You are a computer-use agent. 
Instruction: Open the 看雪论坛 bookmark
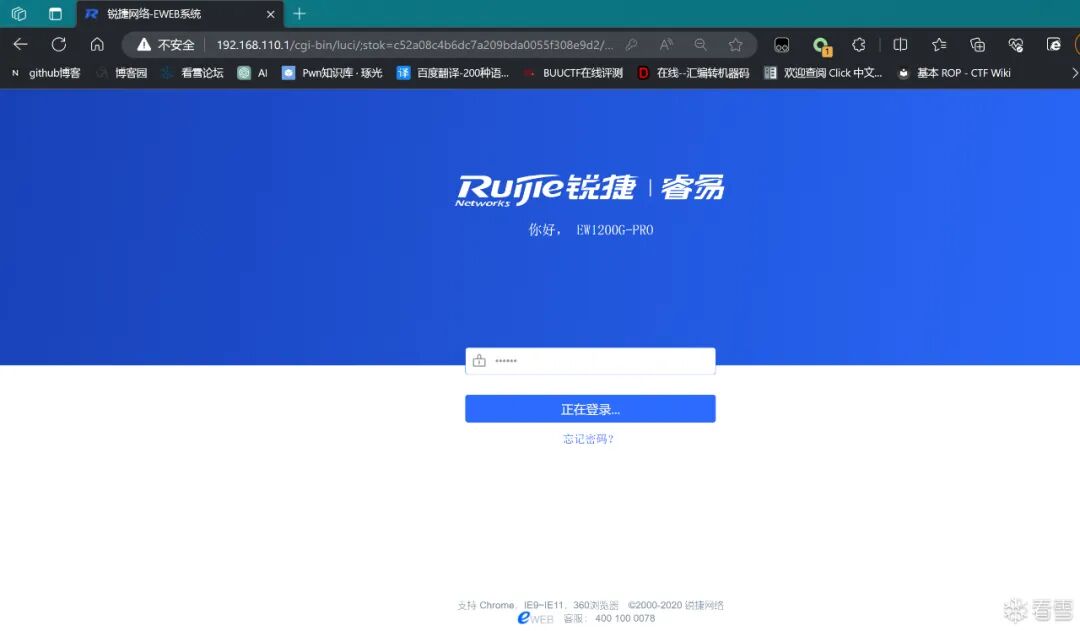click(x=192, y=73)
